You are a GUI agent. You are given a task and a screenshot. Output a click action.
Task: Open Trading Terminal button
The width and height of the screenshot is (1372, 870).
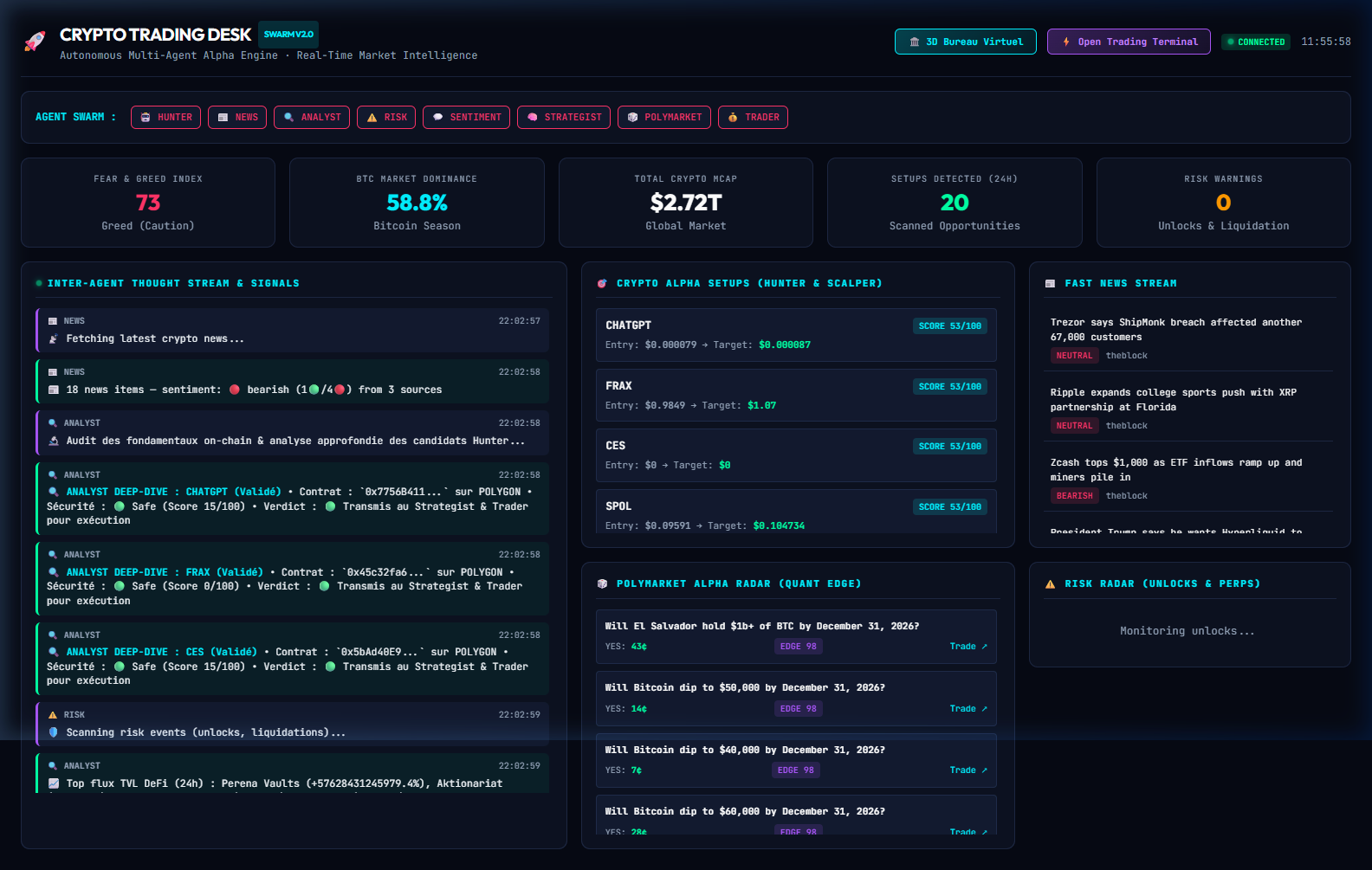(1129, 42)
